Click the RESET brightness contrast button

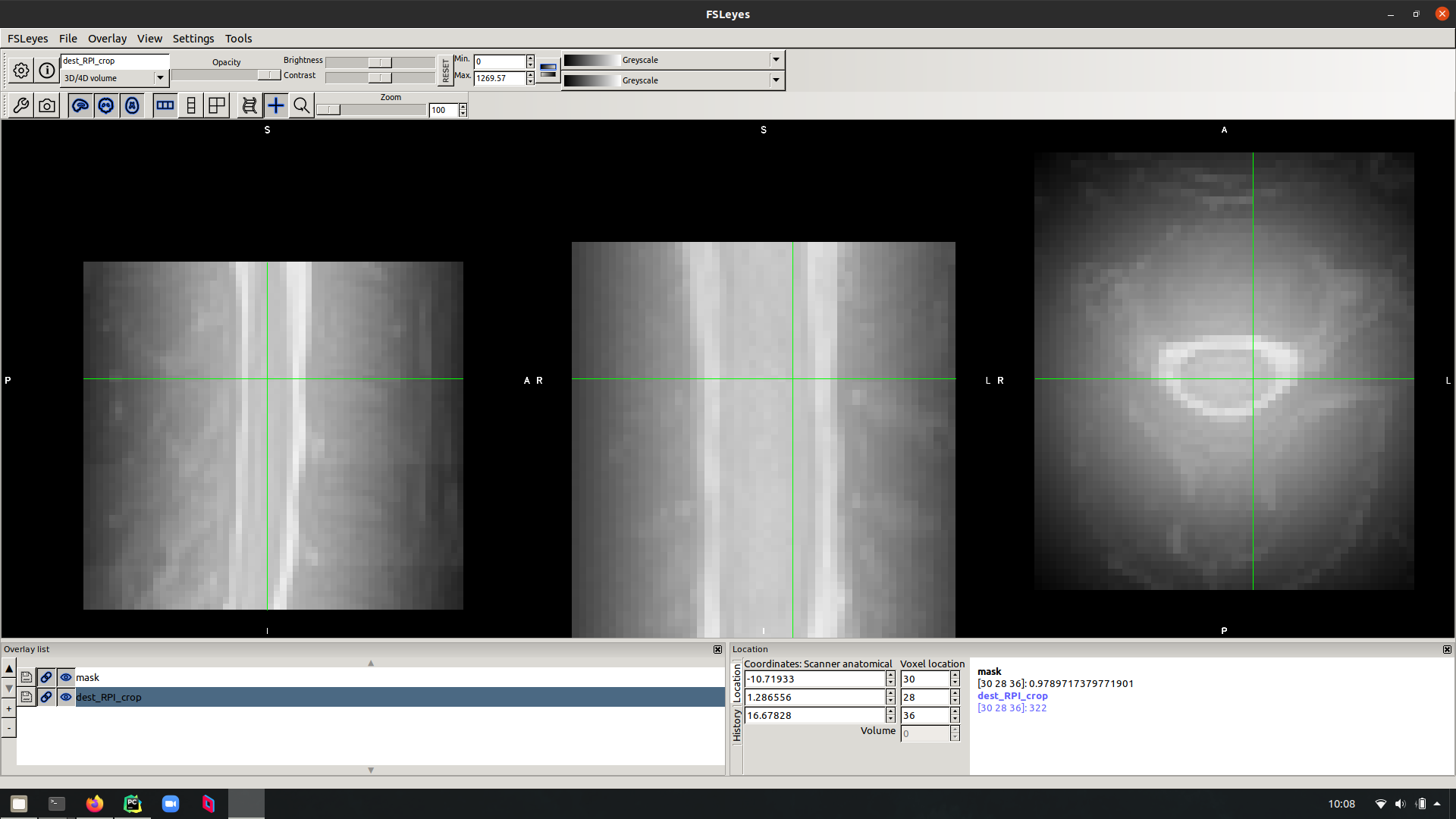coord(445,71)
